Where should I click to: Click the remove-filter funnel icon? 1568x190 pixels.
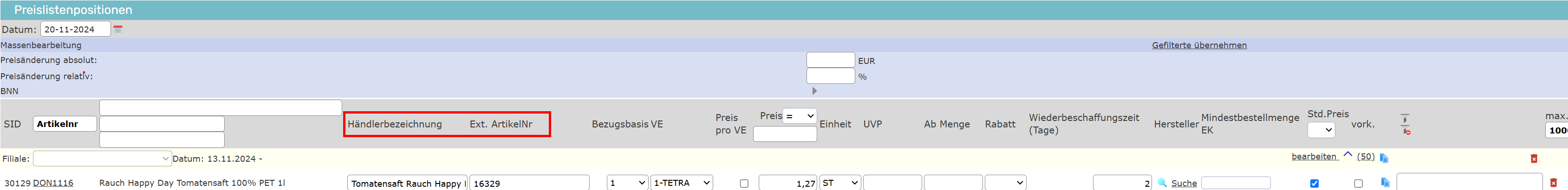(x=1406, y=131)
